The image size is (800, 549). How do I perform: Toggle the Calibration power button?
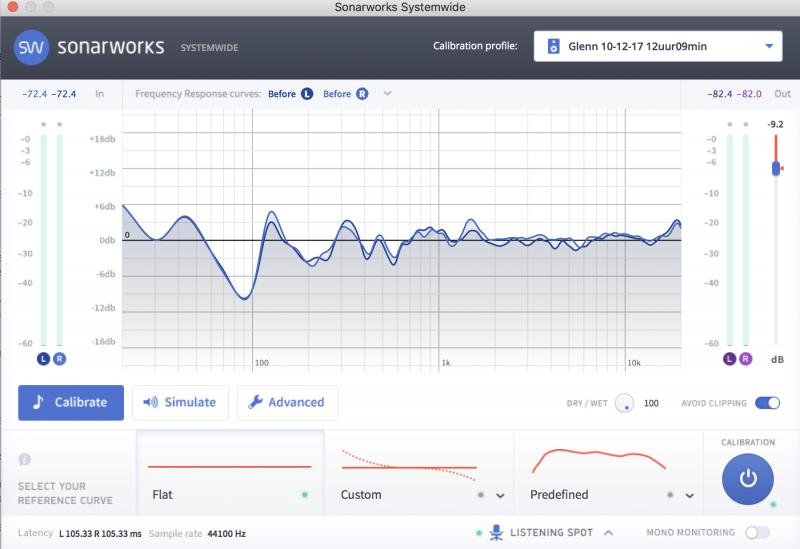pos(747,479)
